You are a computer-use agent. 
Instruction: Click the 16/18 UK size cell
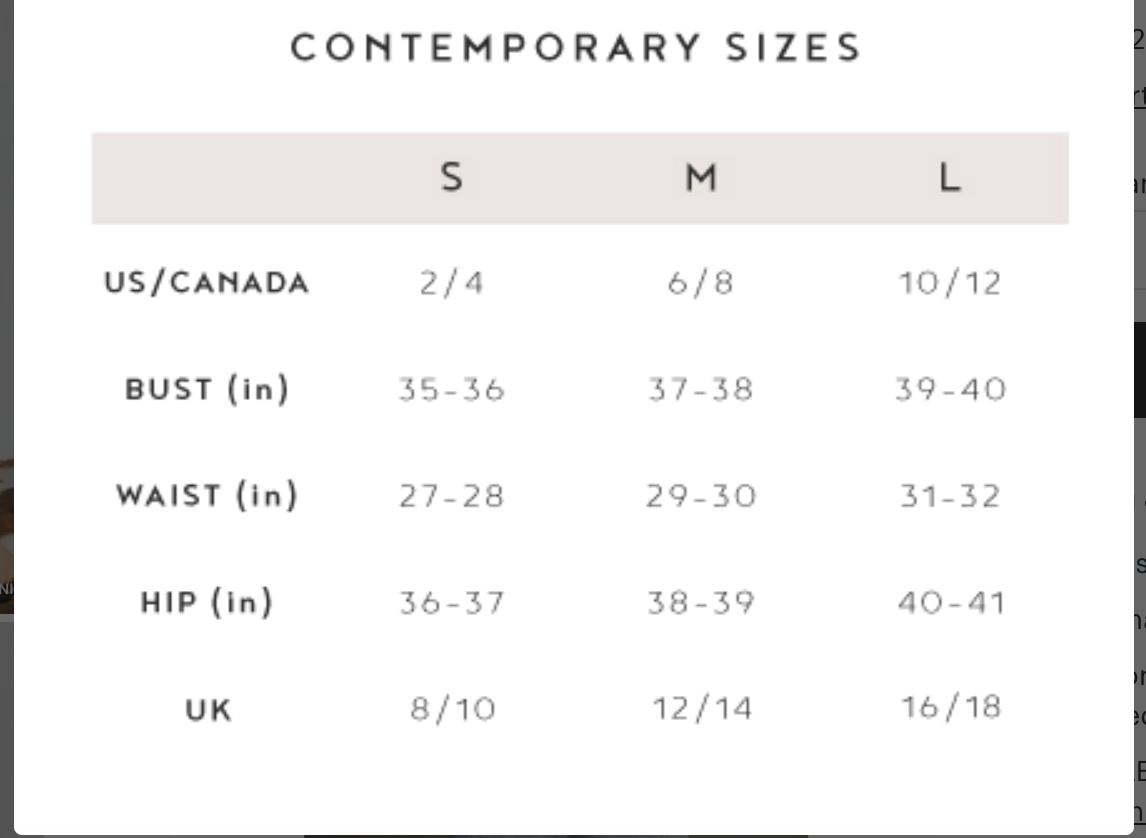click(x=950, y=707)
